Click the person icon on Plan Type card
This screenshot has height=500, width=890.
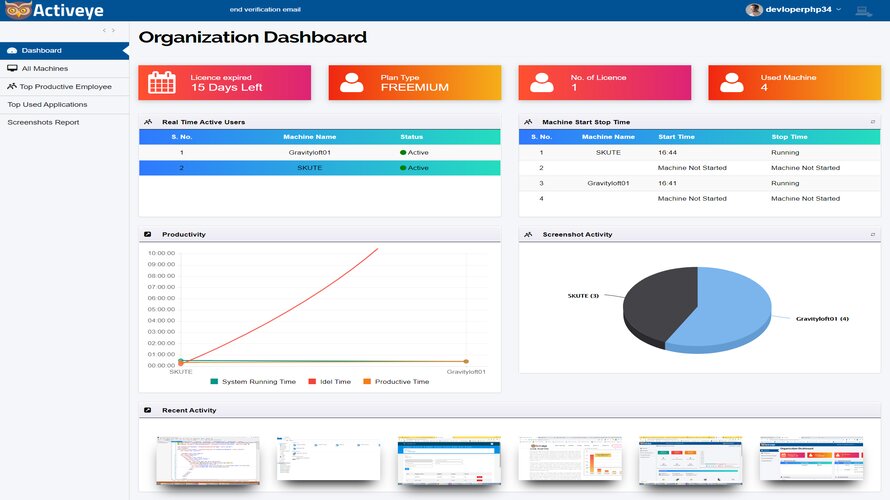click(x=351, y=83)
